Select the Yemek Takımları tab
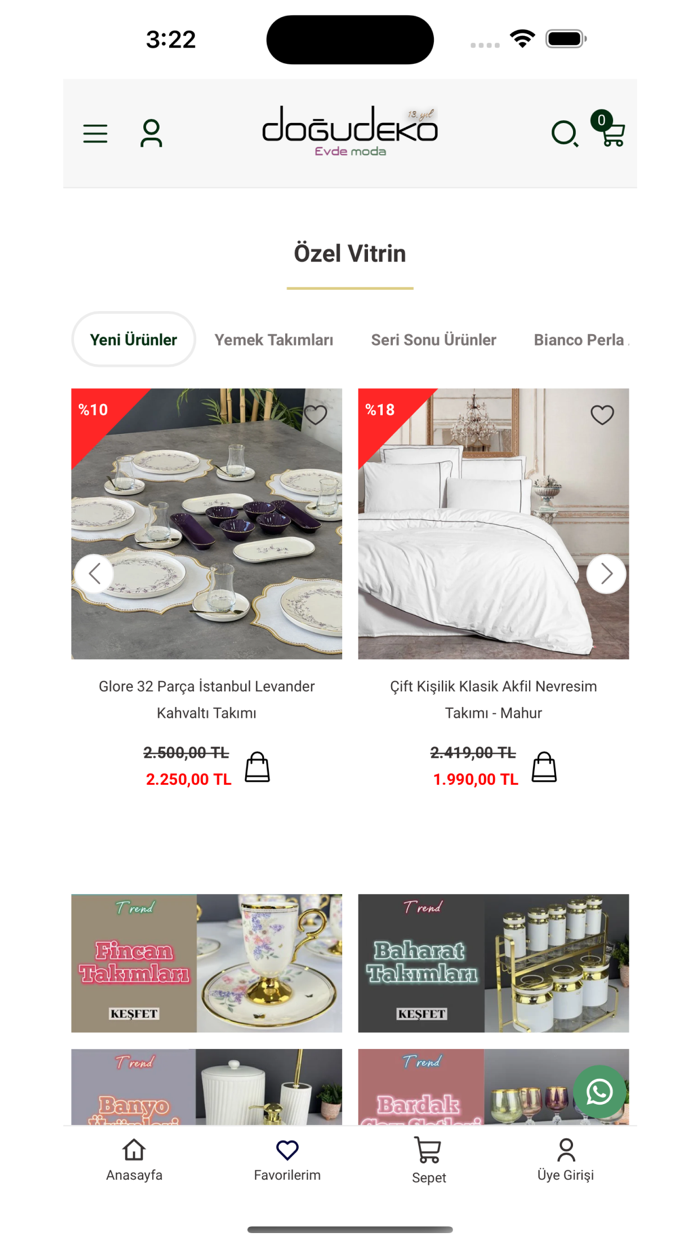 click(x=274, y=340)
